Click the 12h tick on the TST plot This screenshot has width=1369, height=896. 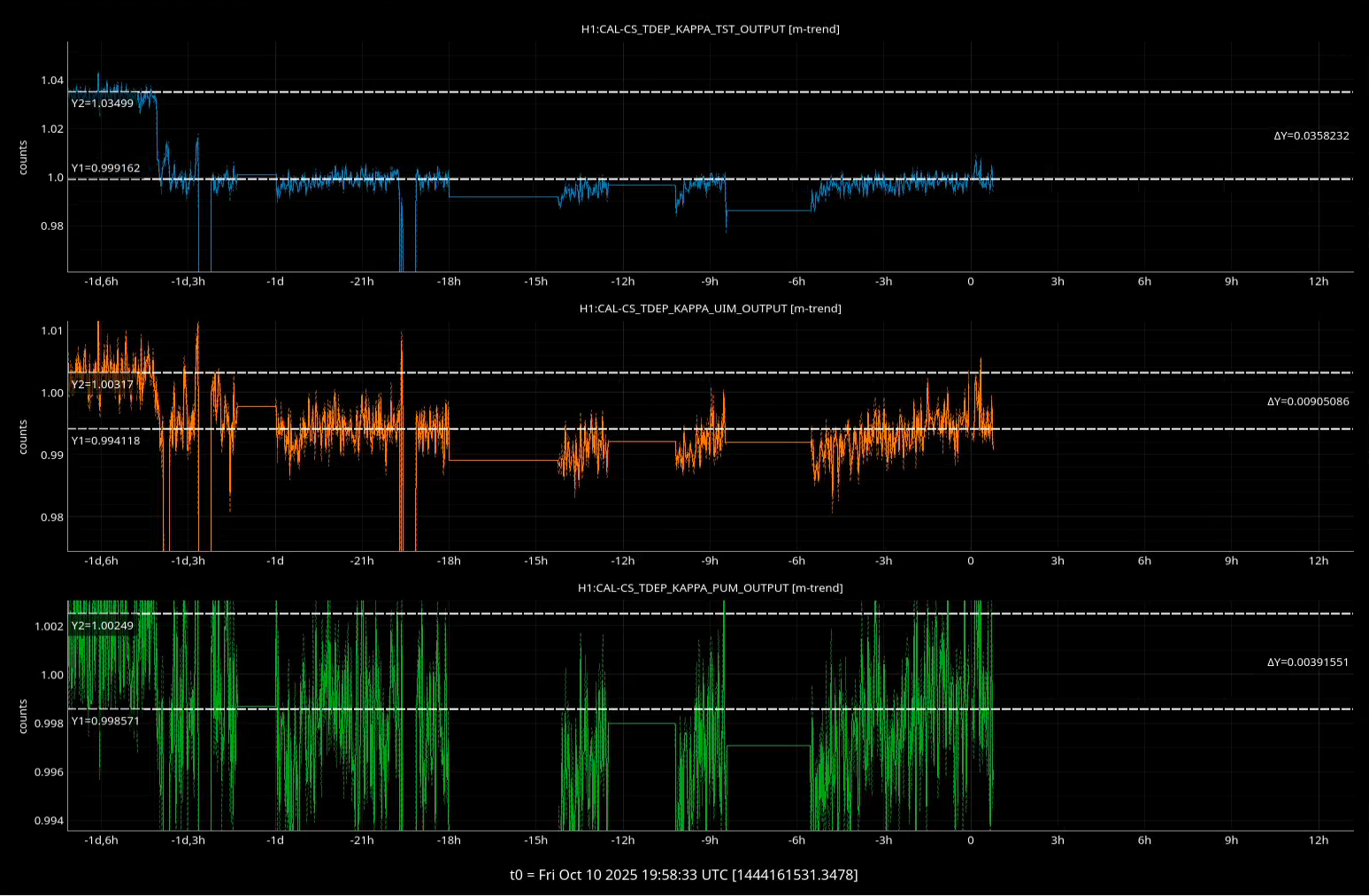click(x=1319, y=282)
